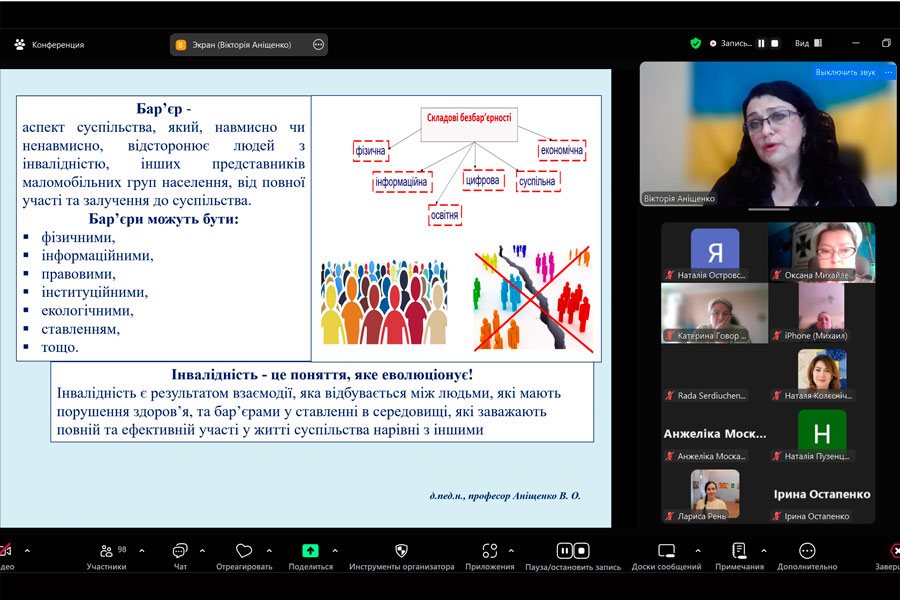Click the Участники participants icon
The image size is (900, 600).
click(x=107, y=551)
